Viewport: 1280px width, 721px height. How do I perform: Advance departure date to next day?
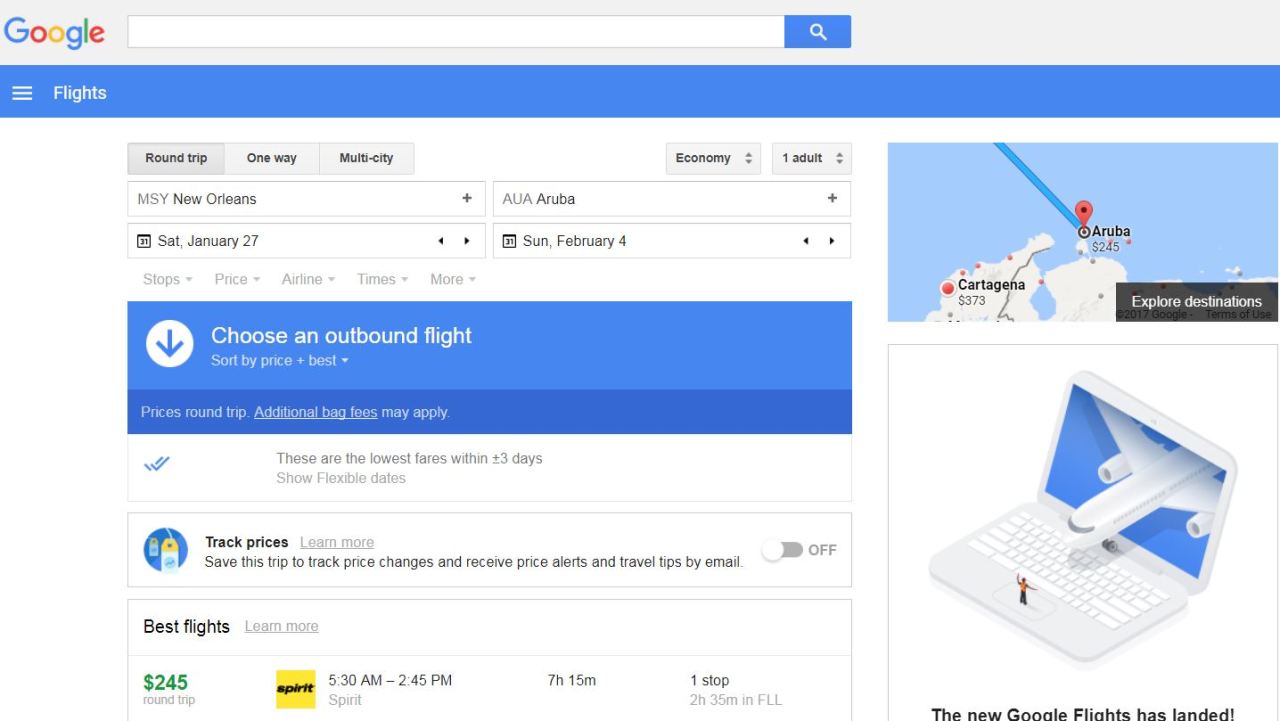coord(466,241)
